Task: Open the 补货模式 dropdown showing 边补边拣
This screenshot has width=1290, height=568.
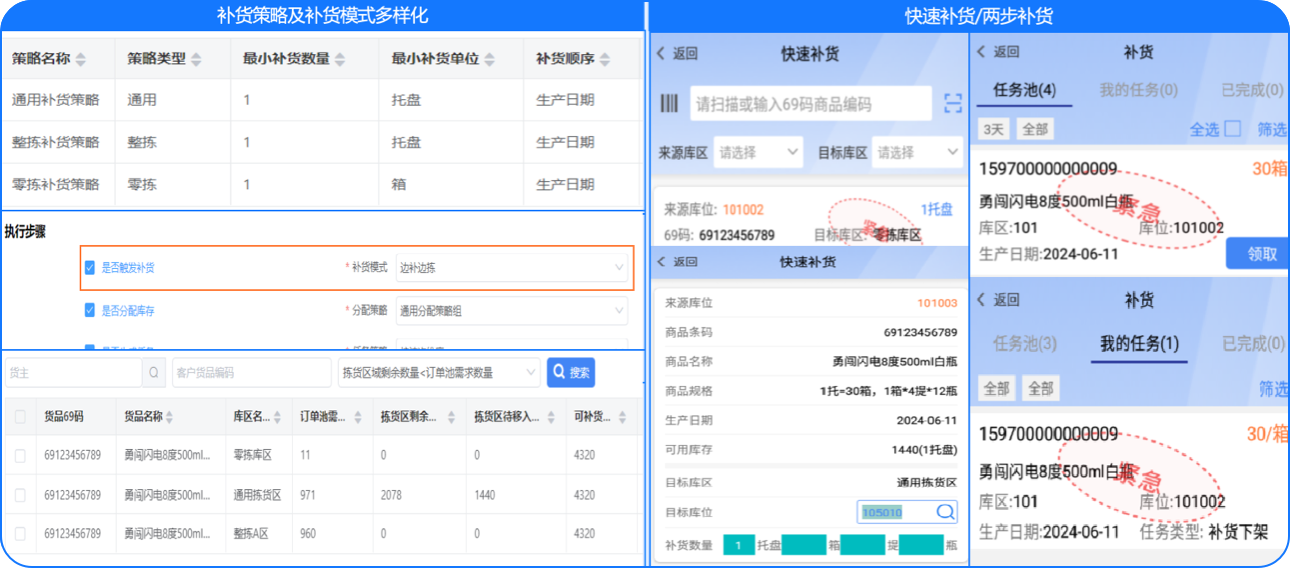Action: 512,268
